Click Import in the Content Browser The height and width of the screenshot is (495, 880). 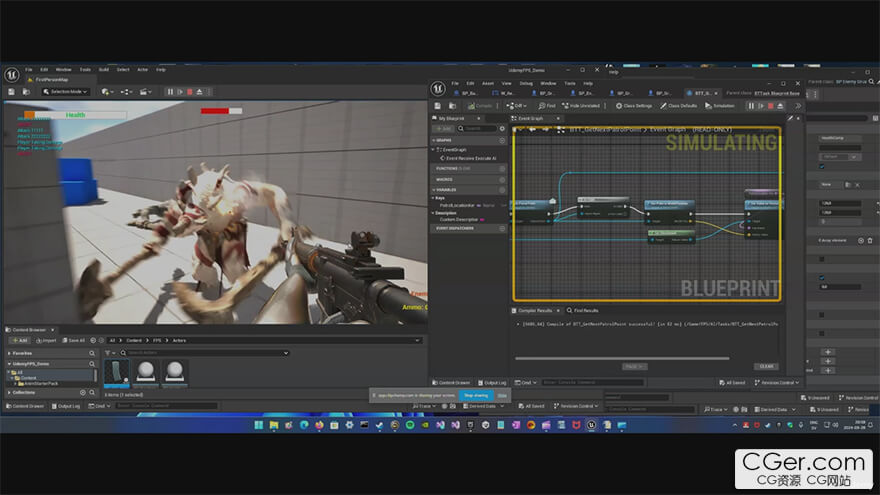(46, 340)
